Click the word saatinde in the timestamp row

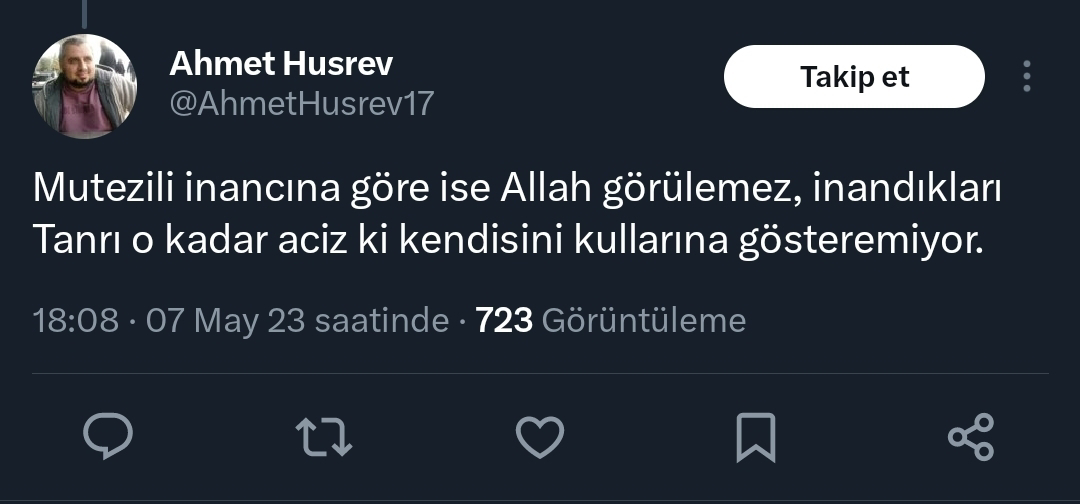coord(382,321)
